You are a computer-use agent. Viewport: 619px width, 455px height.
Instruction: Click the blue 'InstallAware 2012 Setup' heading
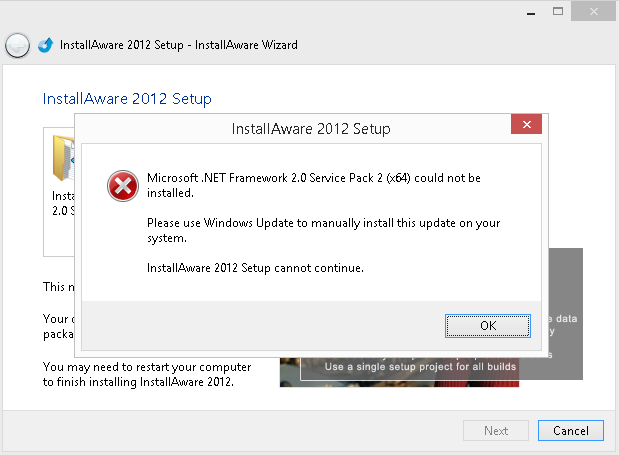pos(127,99)
